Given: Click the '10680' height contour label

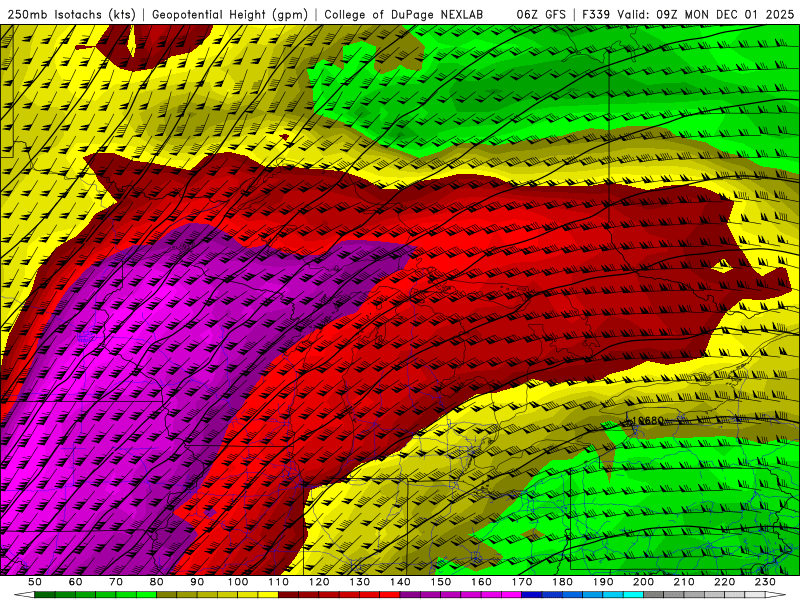Looking at the screenshot, I should pos(647,421).
